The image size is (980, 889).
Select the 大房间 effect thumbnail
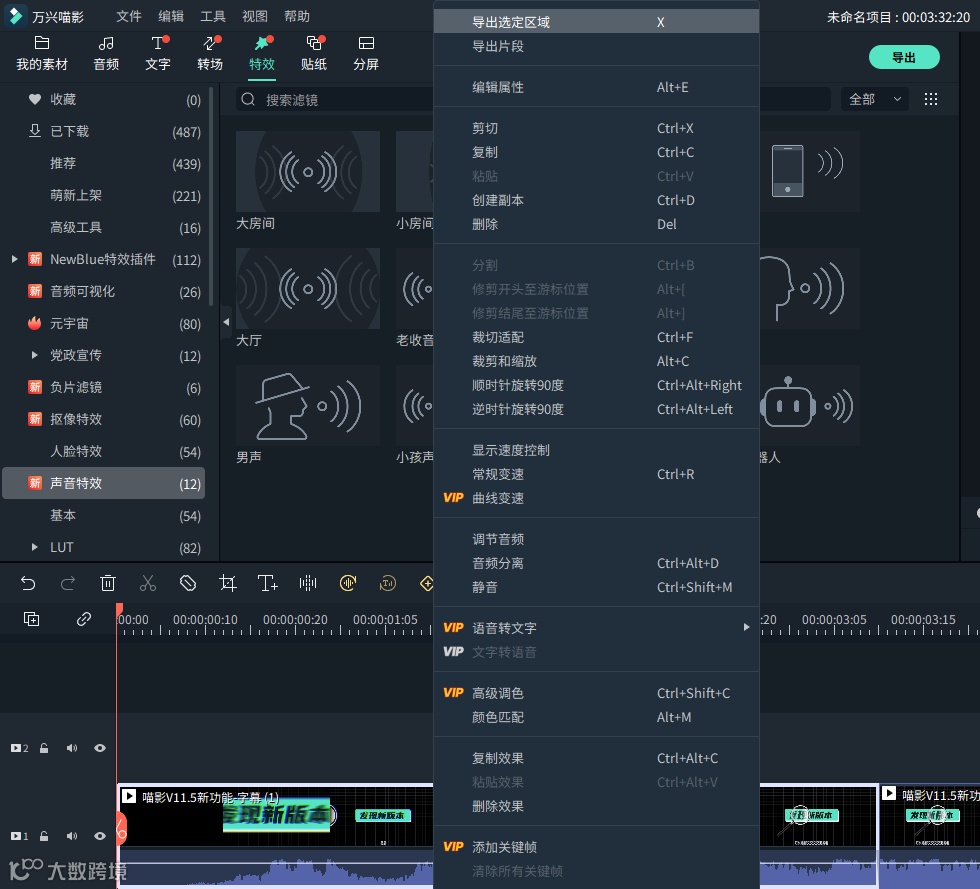tap(308, 171)
